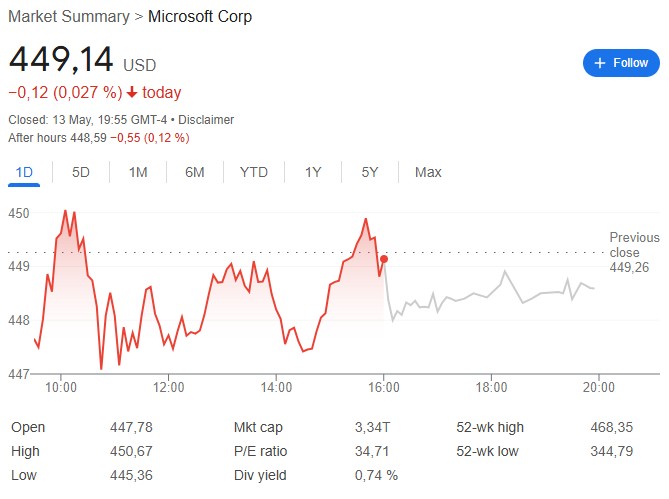
Task: Click the Market Summary breadcrumb
Action: tap(68, 17)
